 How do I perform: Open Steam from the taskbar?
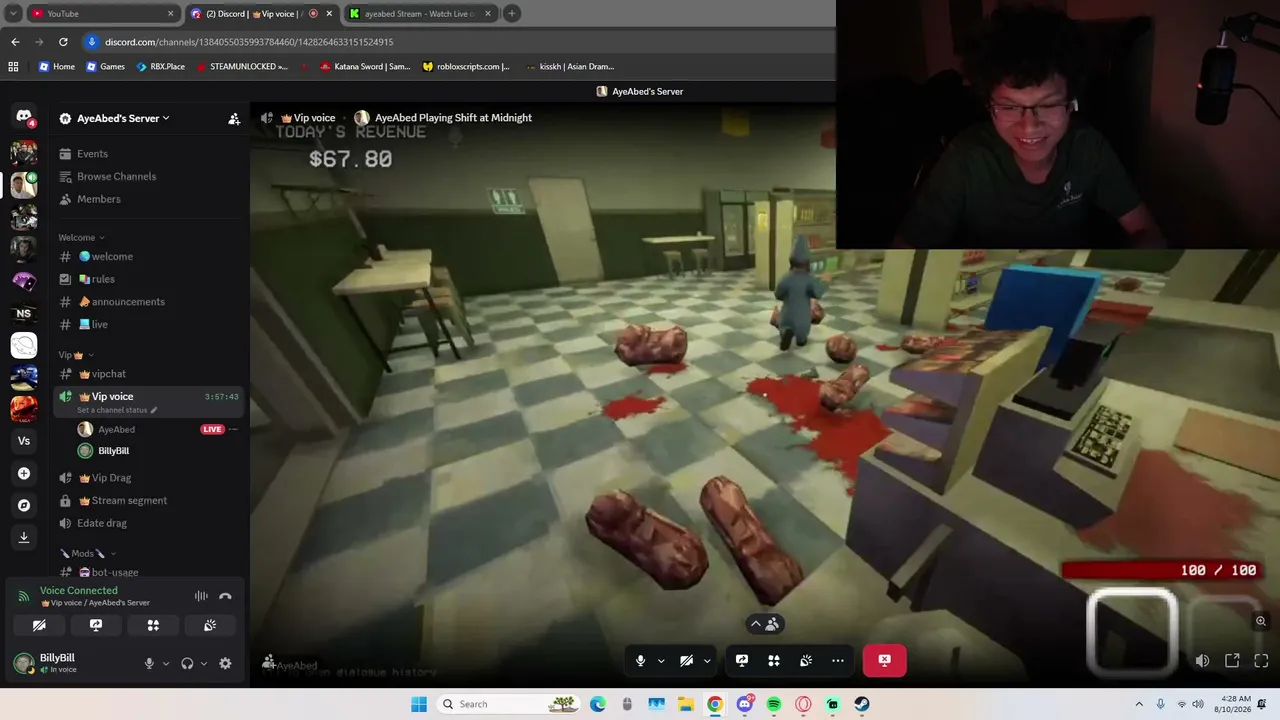click(862, 704)
